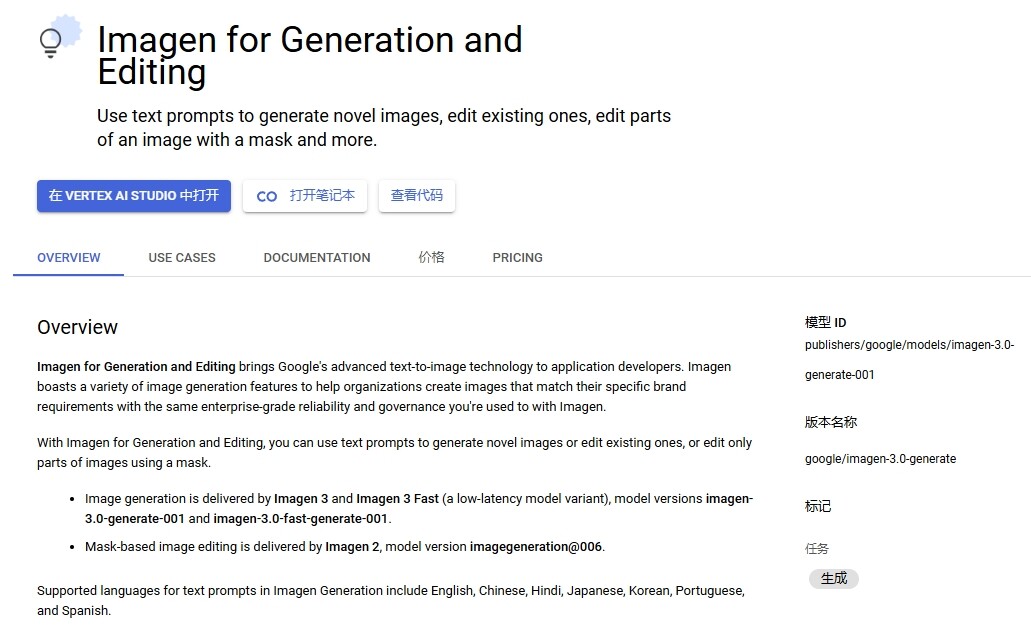Click the 模型 ID label
The image size is (1031, 633).
(825, 323)
